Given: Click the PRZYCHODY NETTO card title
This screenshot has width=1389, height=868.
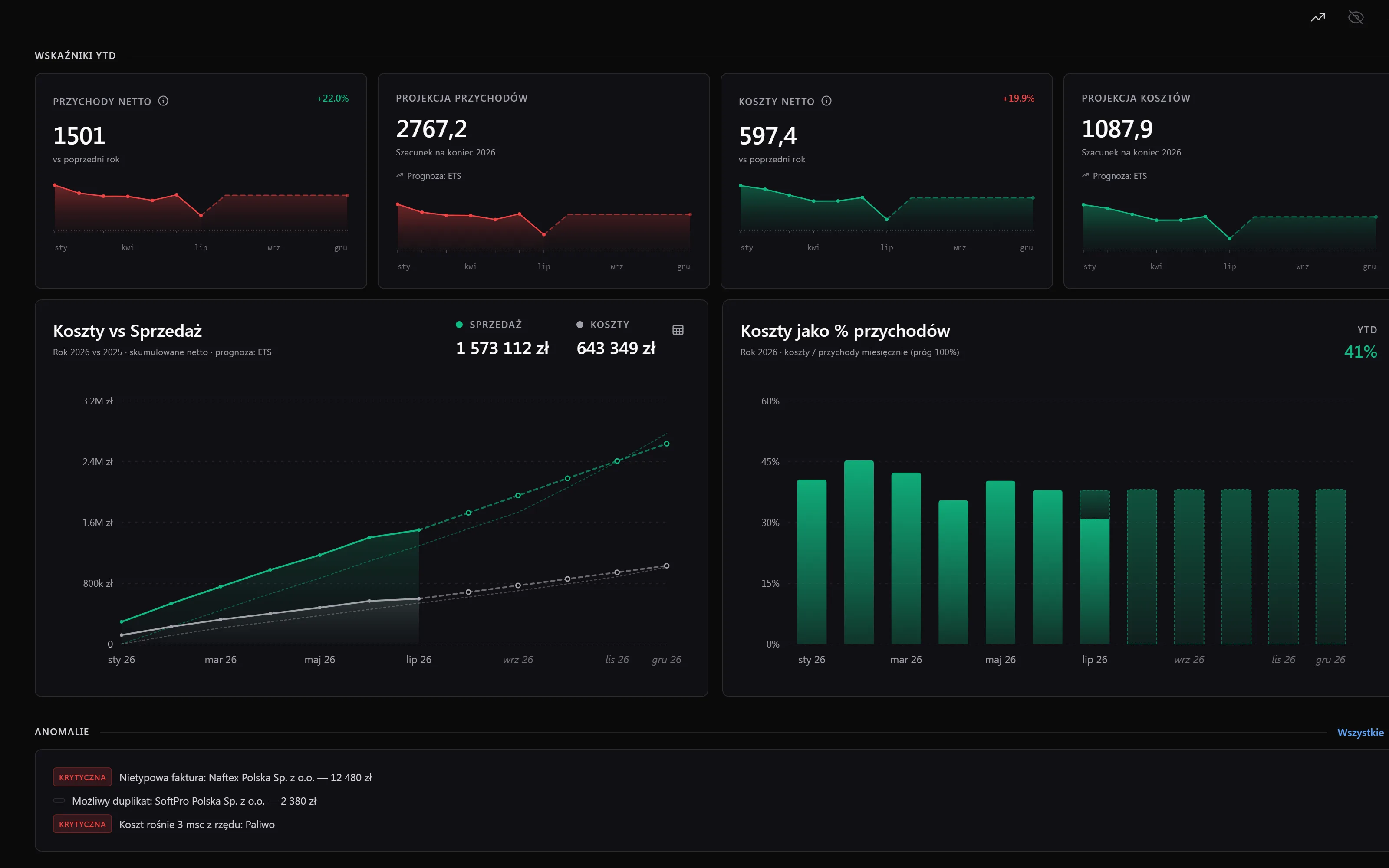Looking at the screenshot, I should (102, 102).
